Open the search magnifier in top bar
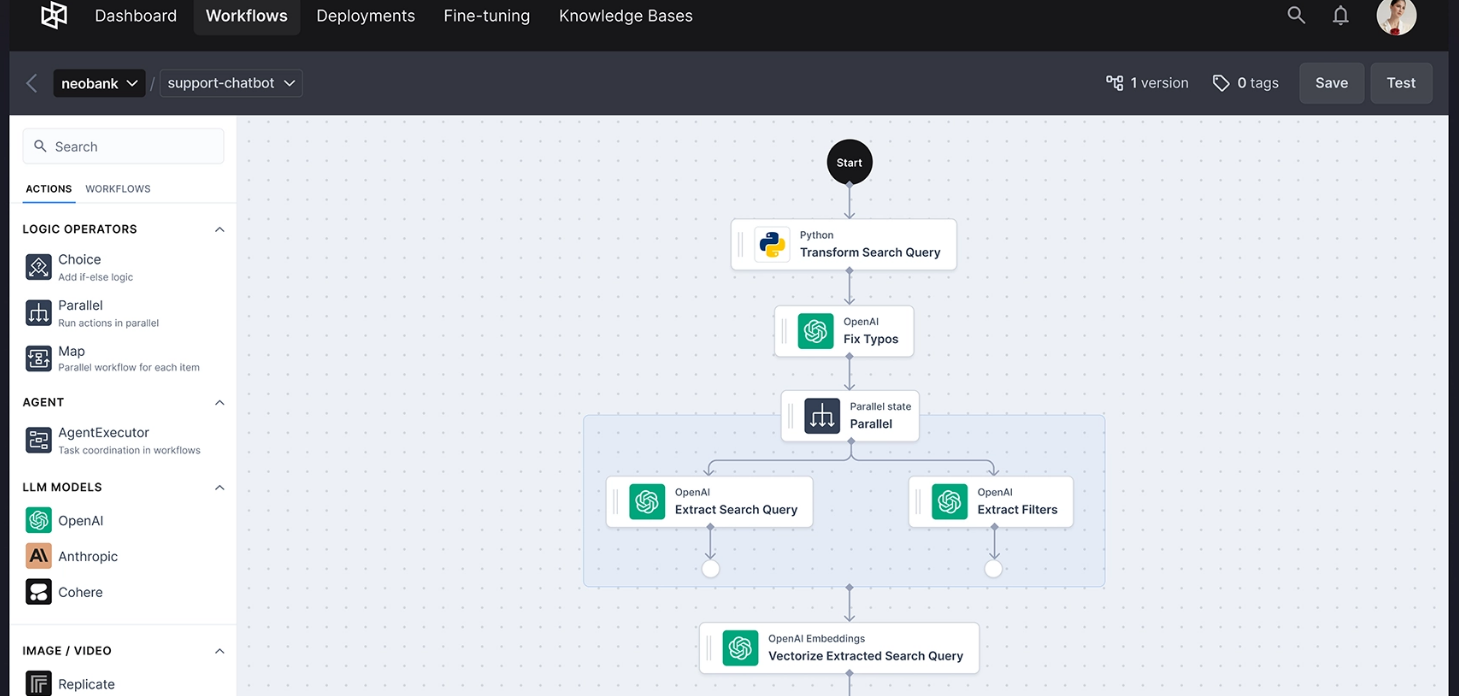 1296,15
